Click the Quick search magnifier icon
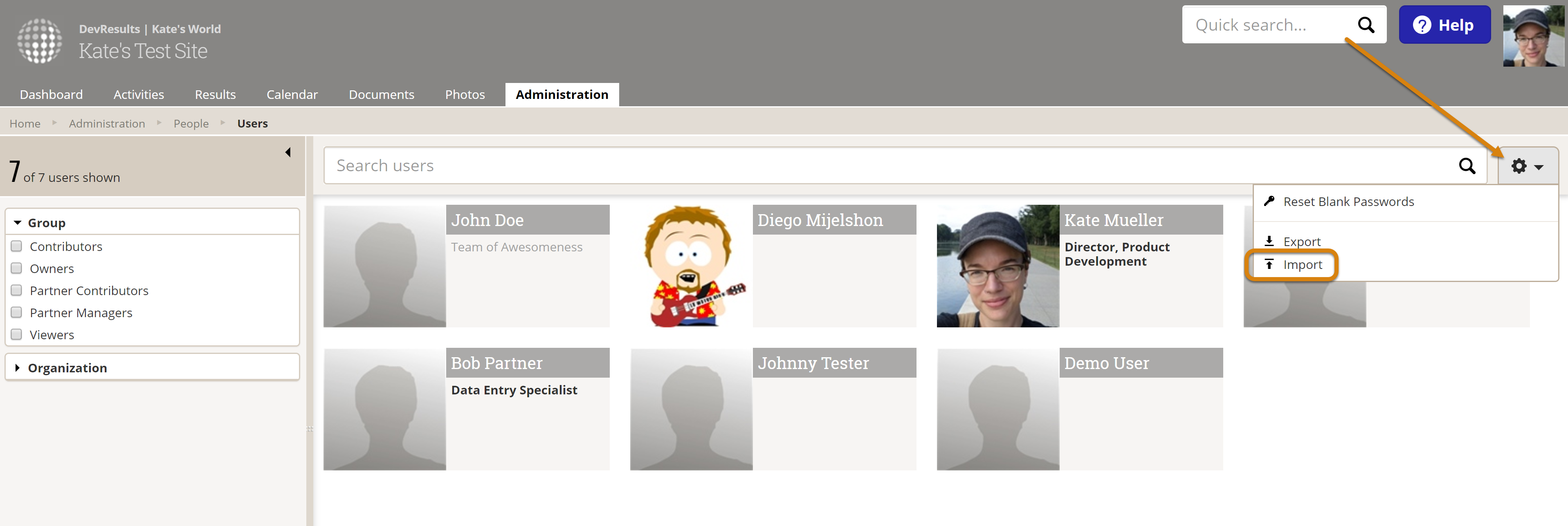Viewport: 1568px width, 526px height. pyautogui.click(x=1365, y=25)
